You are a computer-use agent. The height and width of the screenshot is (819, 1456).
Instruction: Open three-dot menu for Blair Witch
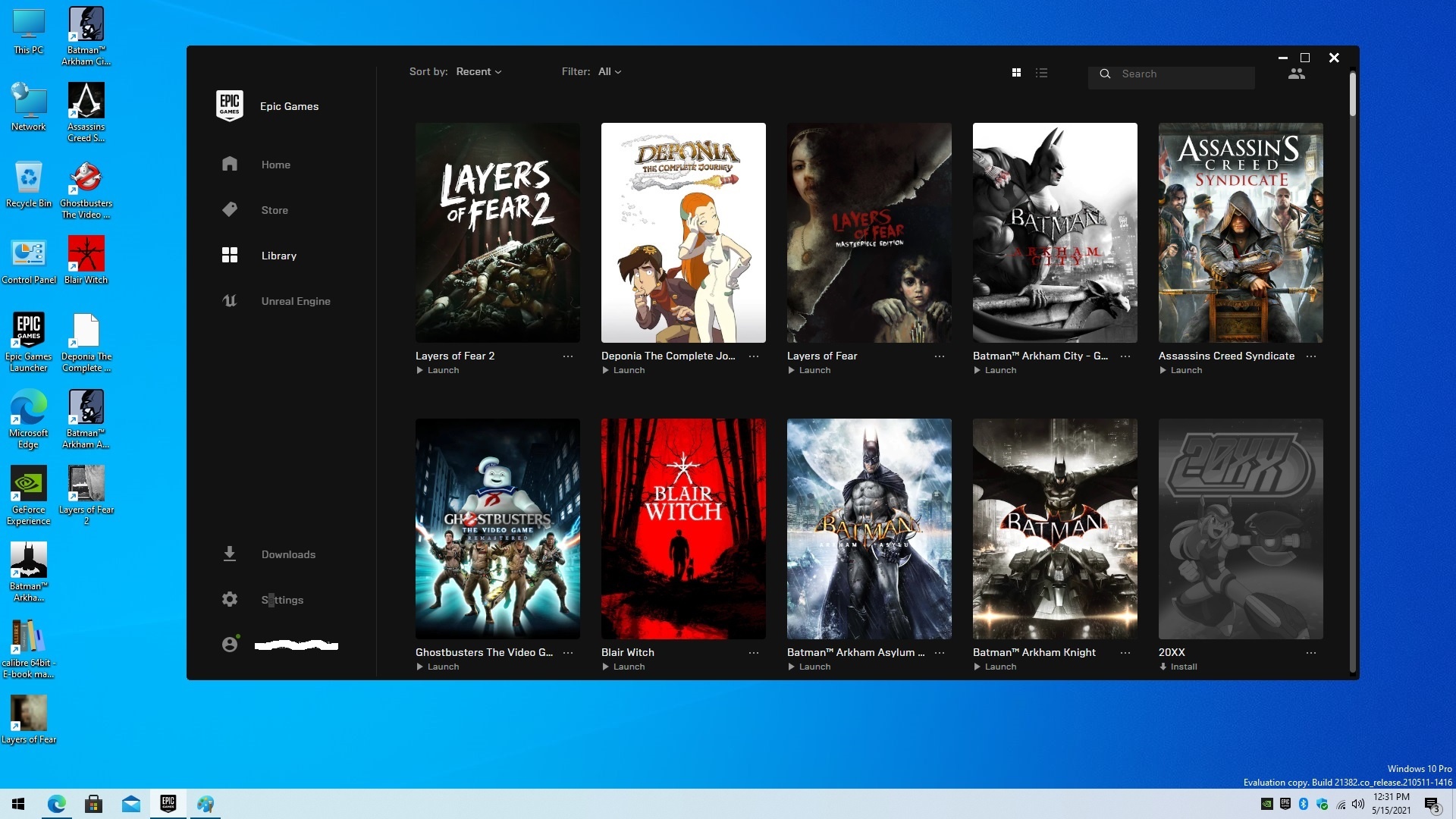coord(754,653)
